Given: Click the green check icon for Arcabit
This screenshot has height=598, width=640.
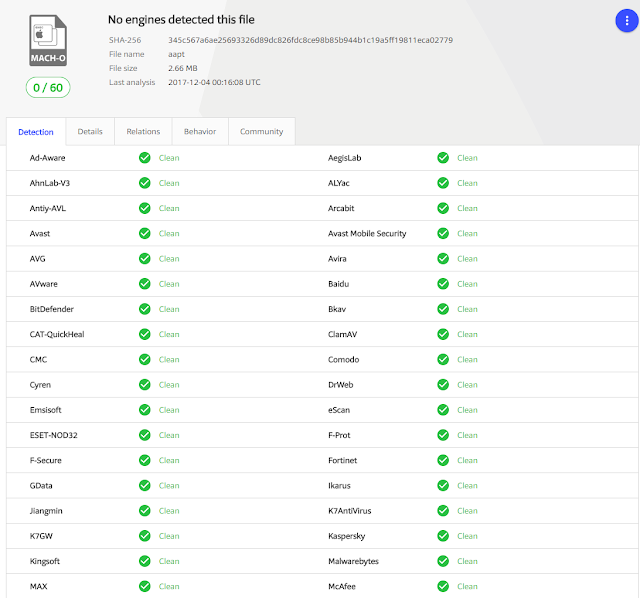Looking at the screenshot, I should pos(443,208).
